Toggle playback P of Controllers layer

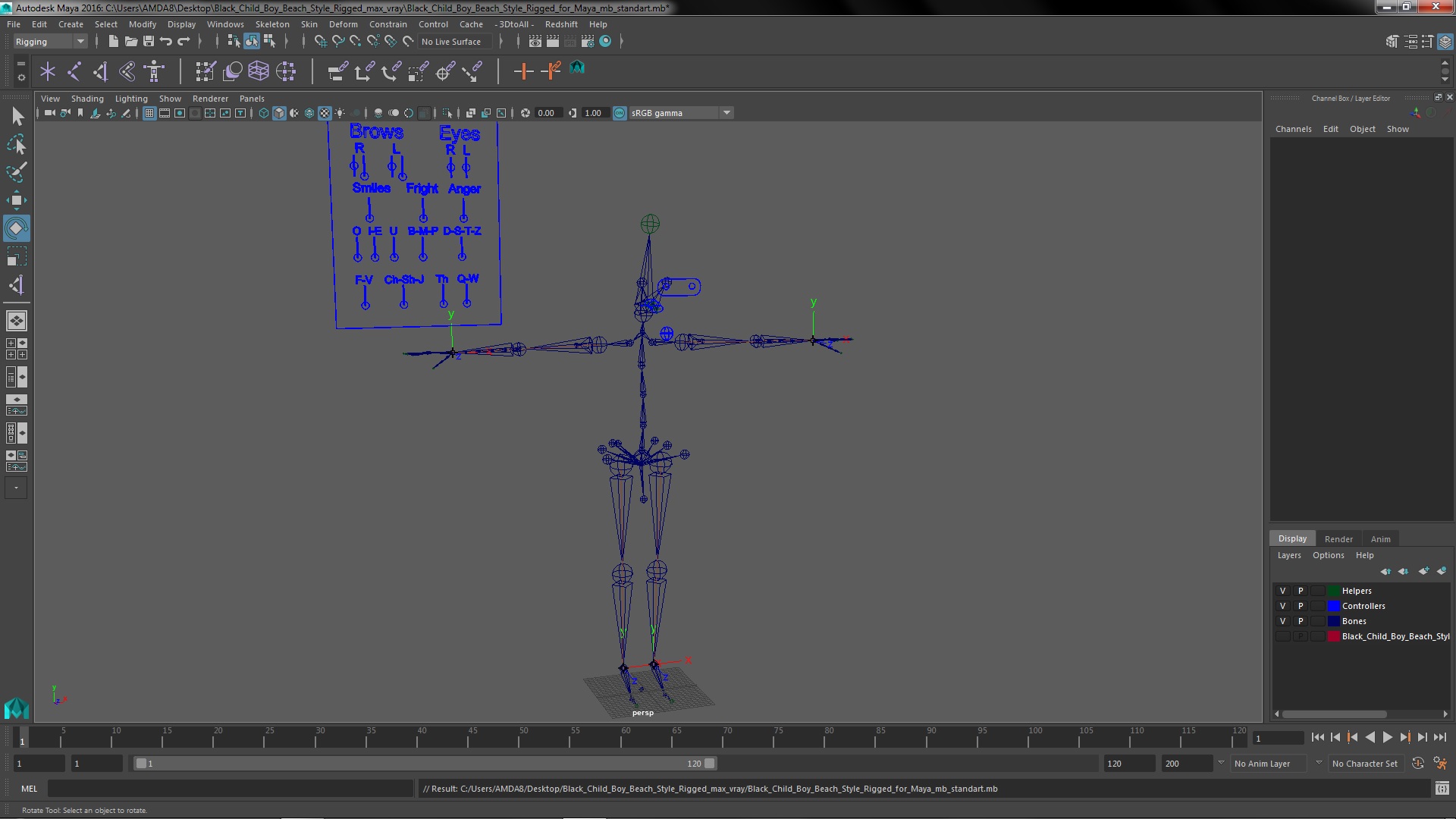point(1301,606)
